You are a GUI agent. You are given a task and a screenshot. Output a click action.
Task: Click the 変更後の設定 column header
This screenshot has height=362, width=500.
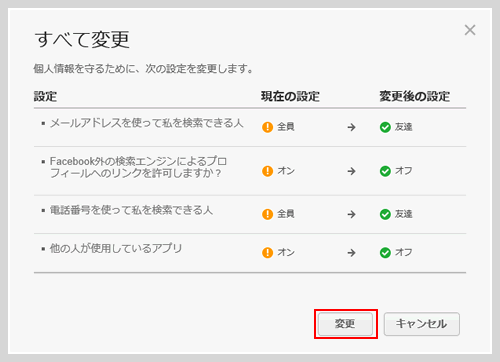pyautogui.click(x=415, y=96)
